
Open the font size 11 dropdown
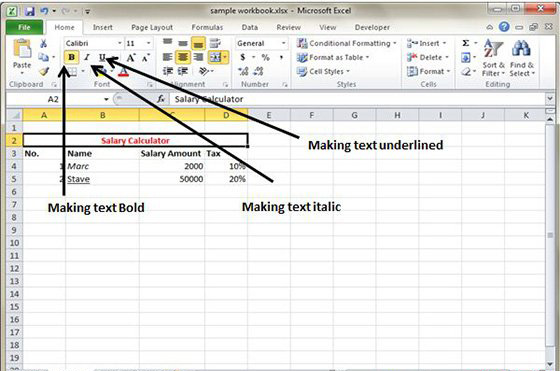[149, 43]
